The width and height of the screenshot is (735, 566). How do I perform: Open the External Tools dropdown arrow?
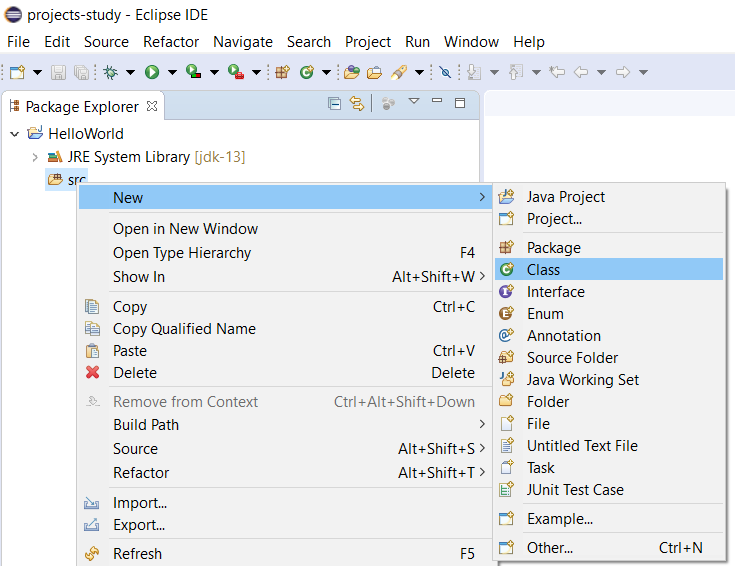[256, 73]
